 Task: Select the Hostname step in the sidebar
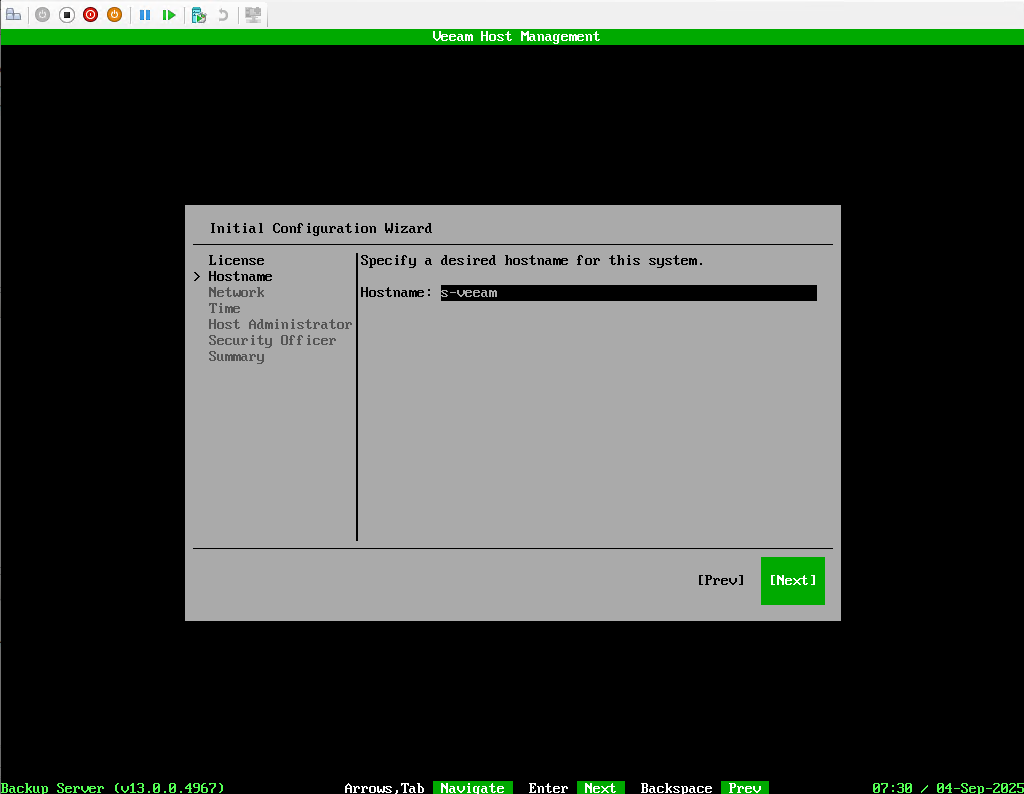(x=240, y=276)
